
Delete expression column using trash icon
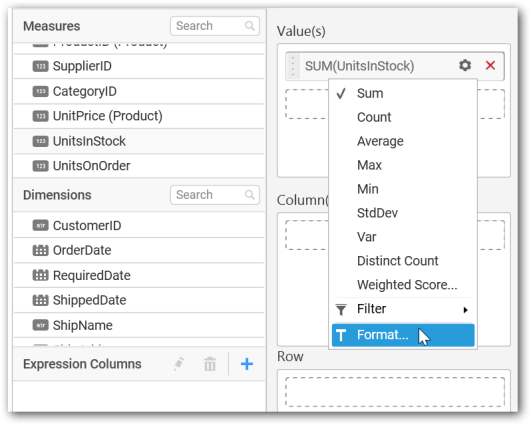(210, 364)
